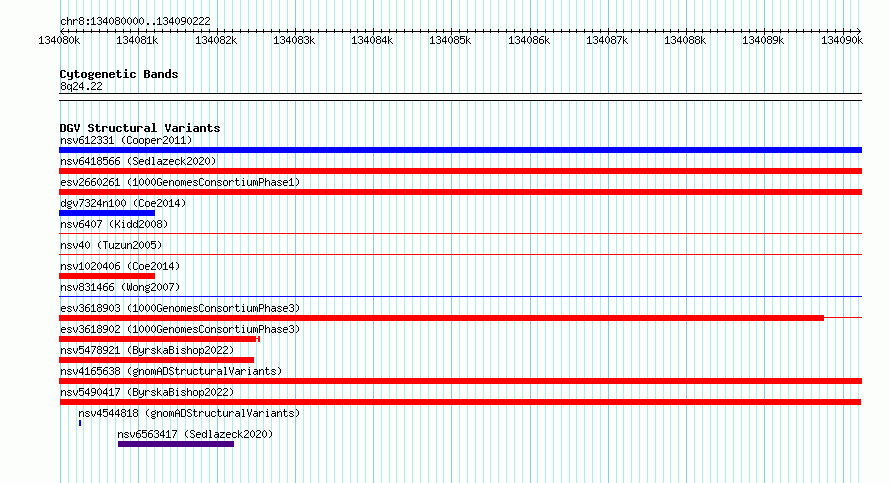
Task: Click the purple nsv6563417 variant bar
Action: [176, 444]
